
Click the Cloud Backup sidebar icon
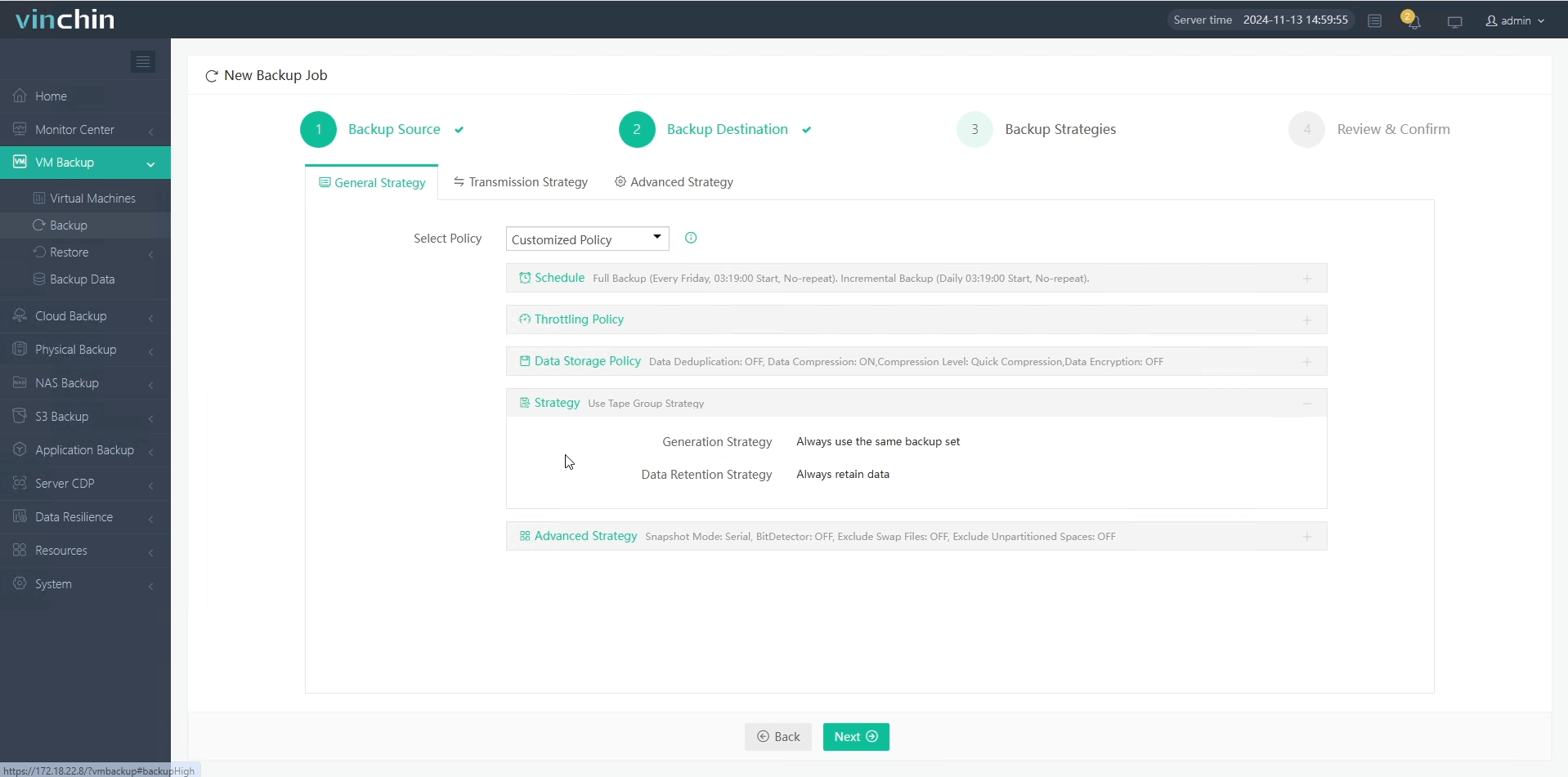coord(20,315)
